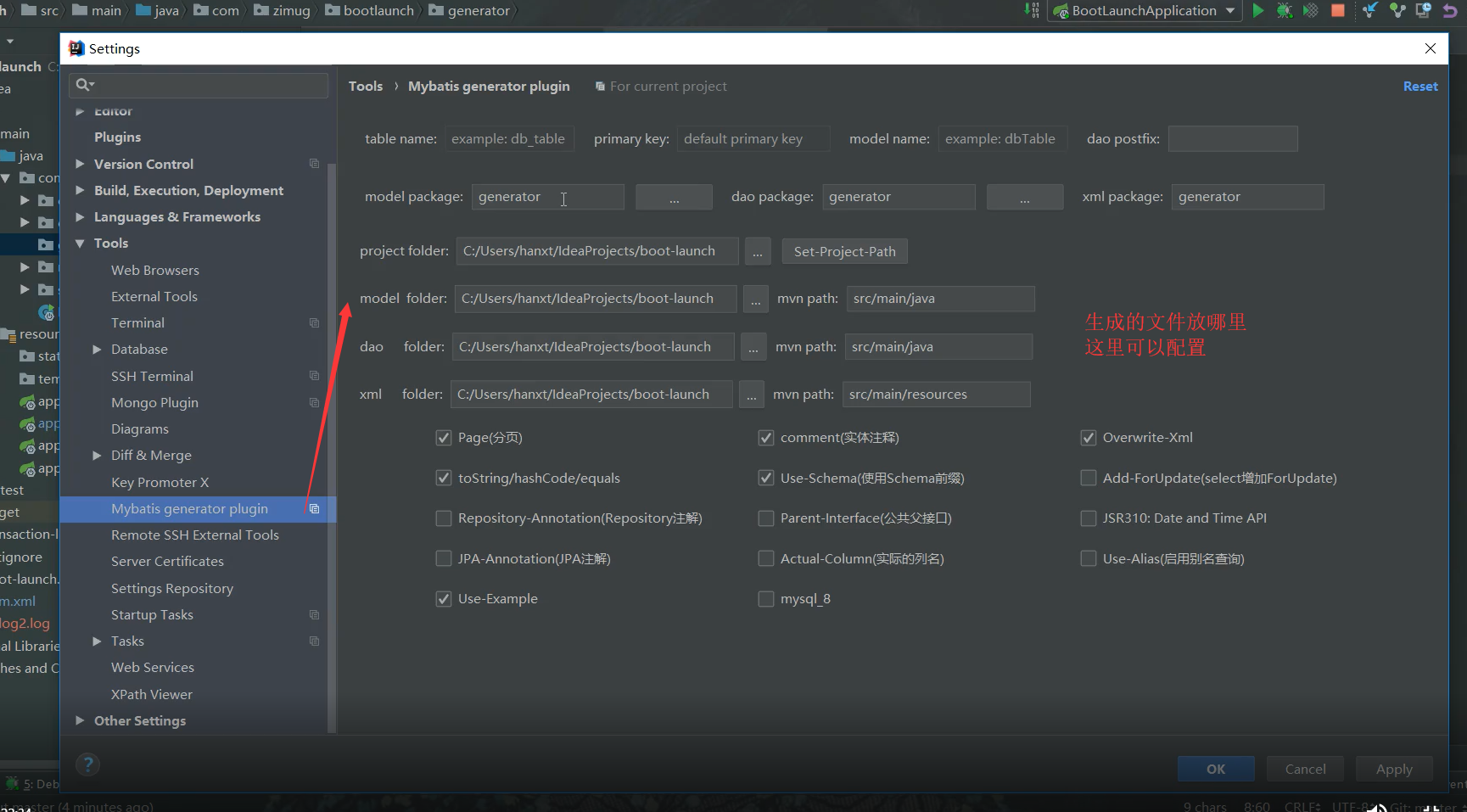Click the Cancel button
The height and width of the screenshot is (812, 1467).
[1305, 769]
